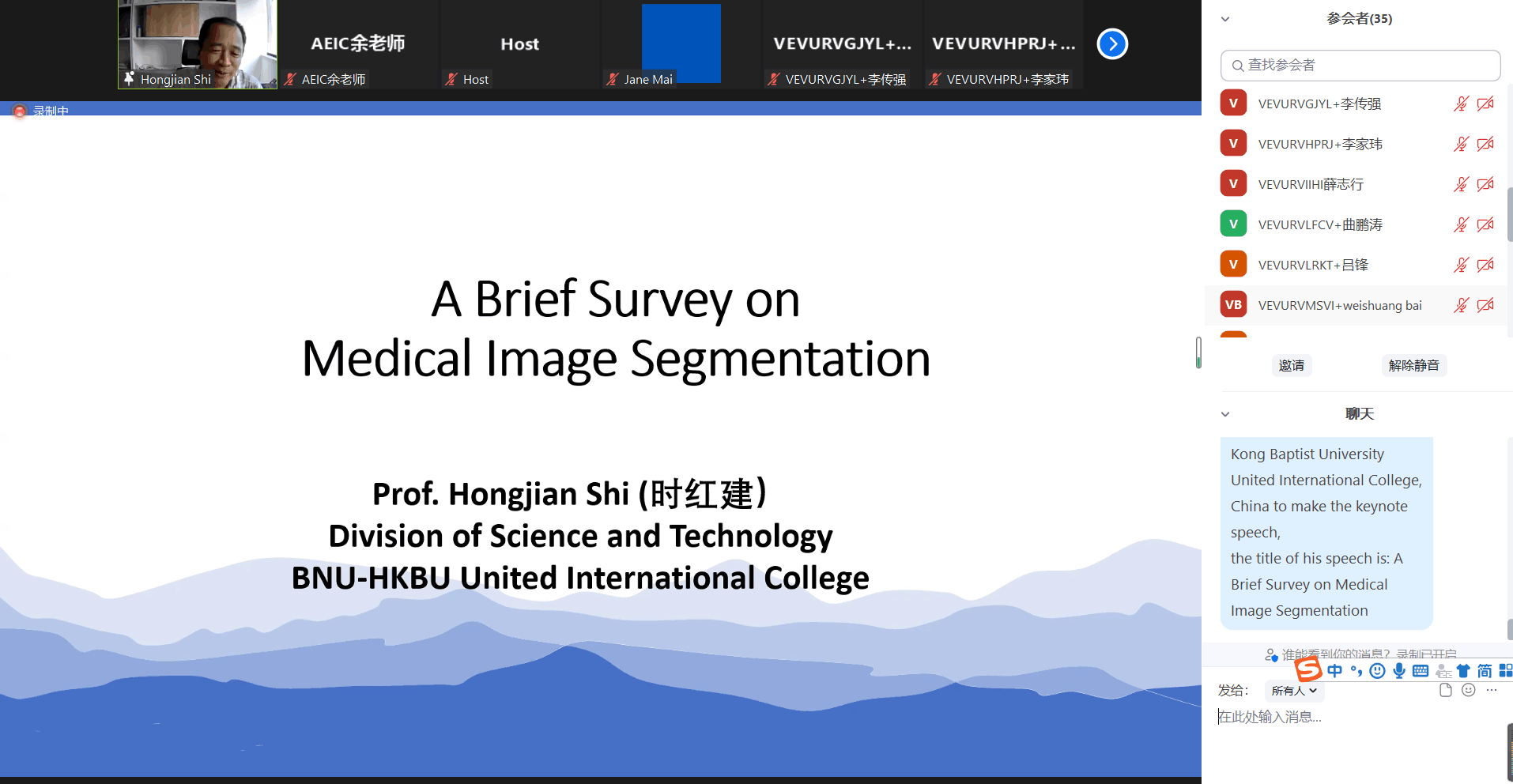Screen dimensions: 1513x784
Task: Click the Sogou voice input microphone
Action: tap(1399, 671)
